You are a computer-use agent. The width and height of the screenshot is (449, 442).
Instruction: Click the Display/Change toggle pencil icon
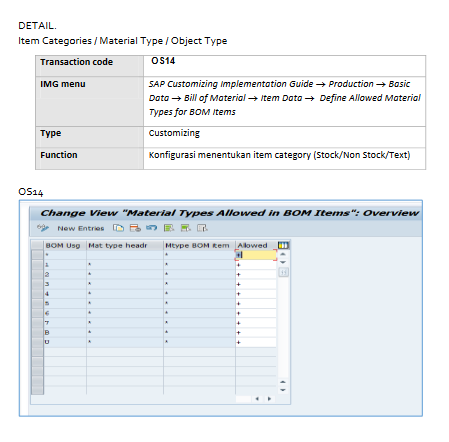43,228
